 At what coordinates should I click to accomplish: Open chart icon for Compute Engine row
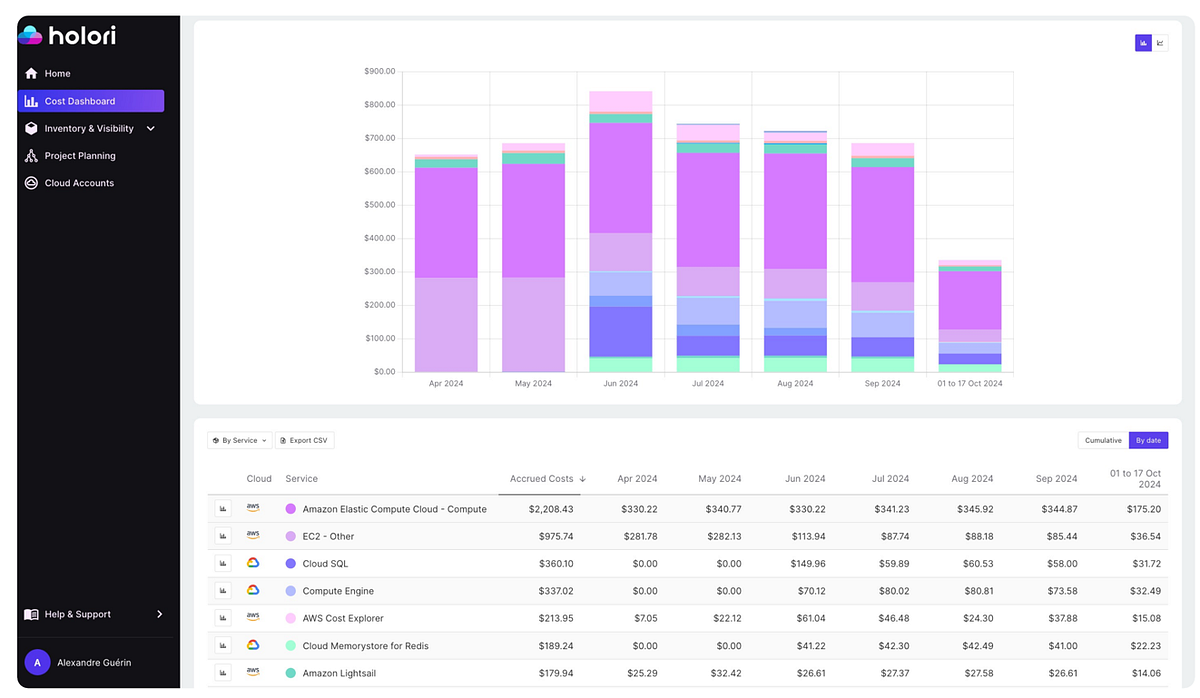[x=223, y=591]
